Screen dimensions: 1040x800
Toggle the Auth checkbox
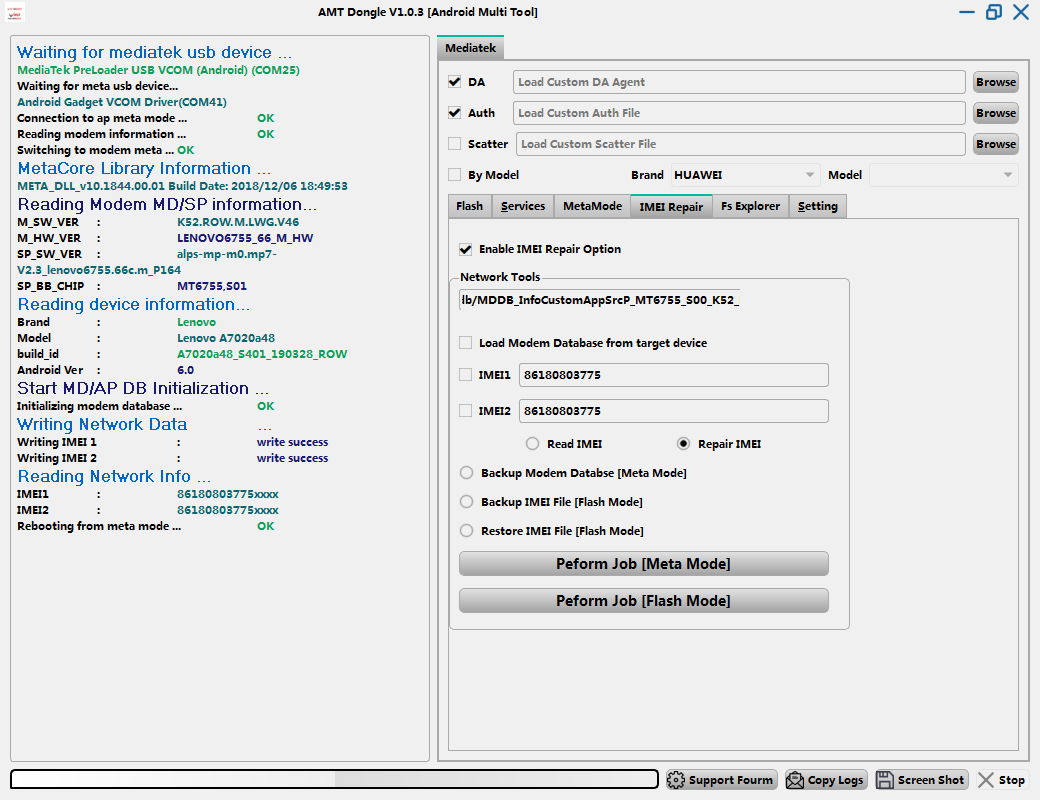click(454, 113)
